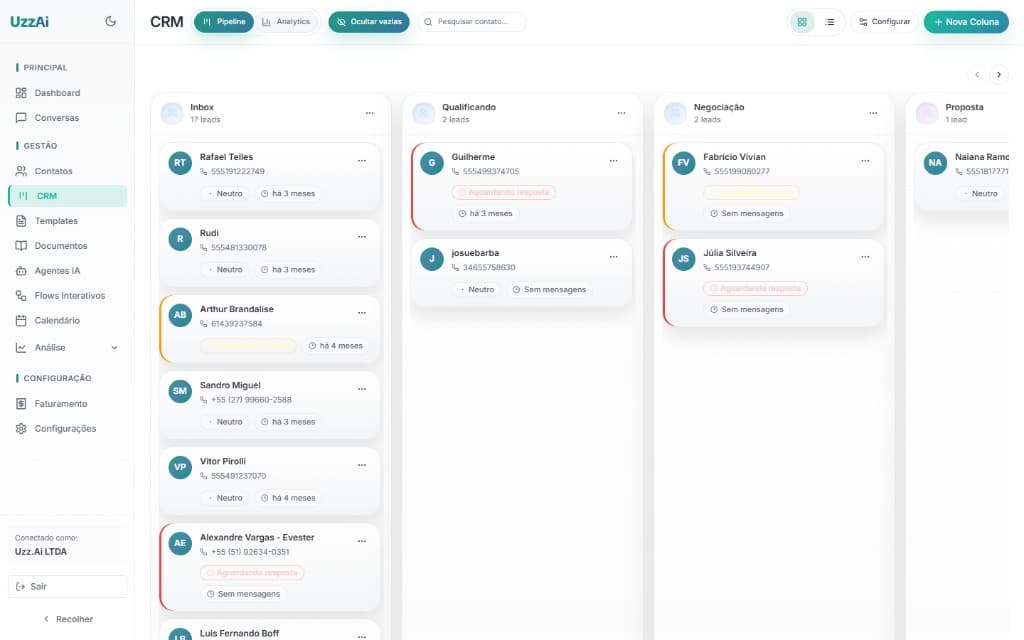
Task: Open the Configurar settings
Action: click(884, 22)
